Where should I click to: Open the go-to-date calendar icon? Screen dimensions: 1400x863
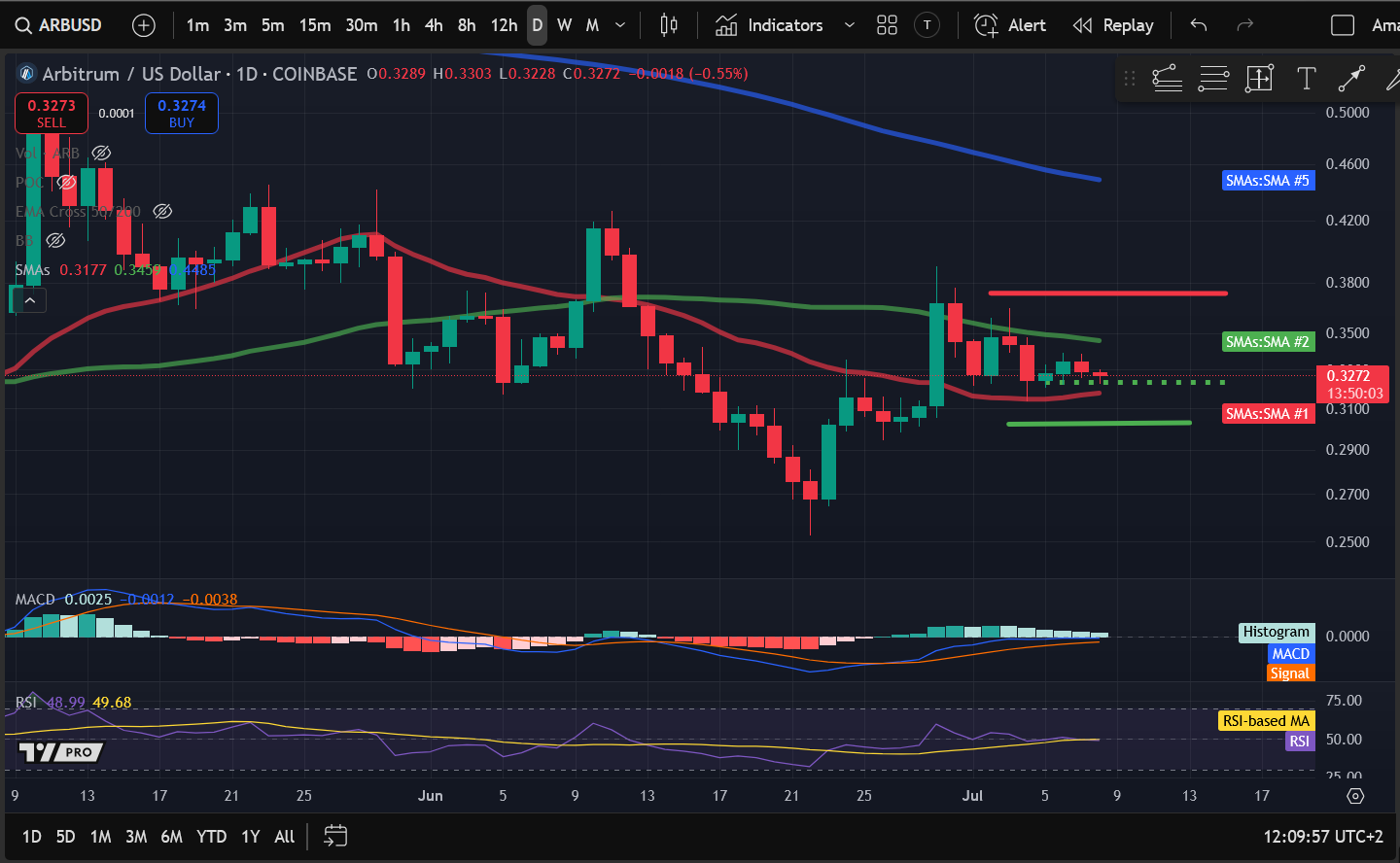click(x=335, y=837)
